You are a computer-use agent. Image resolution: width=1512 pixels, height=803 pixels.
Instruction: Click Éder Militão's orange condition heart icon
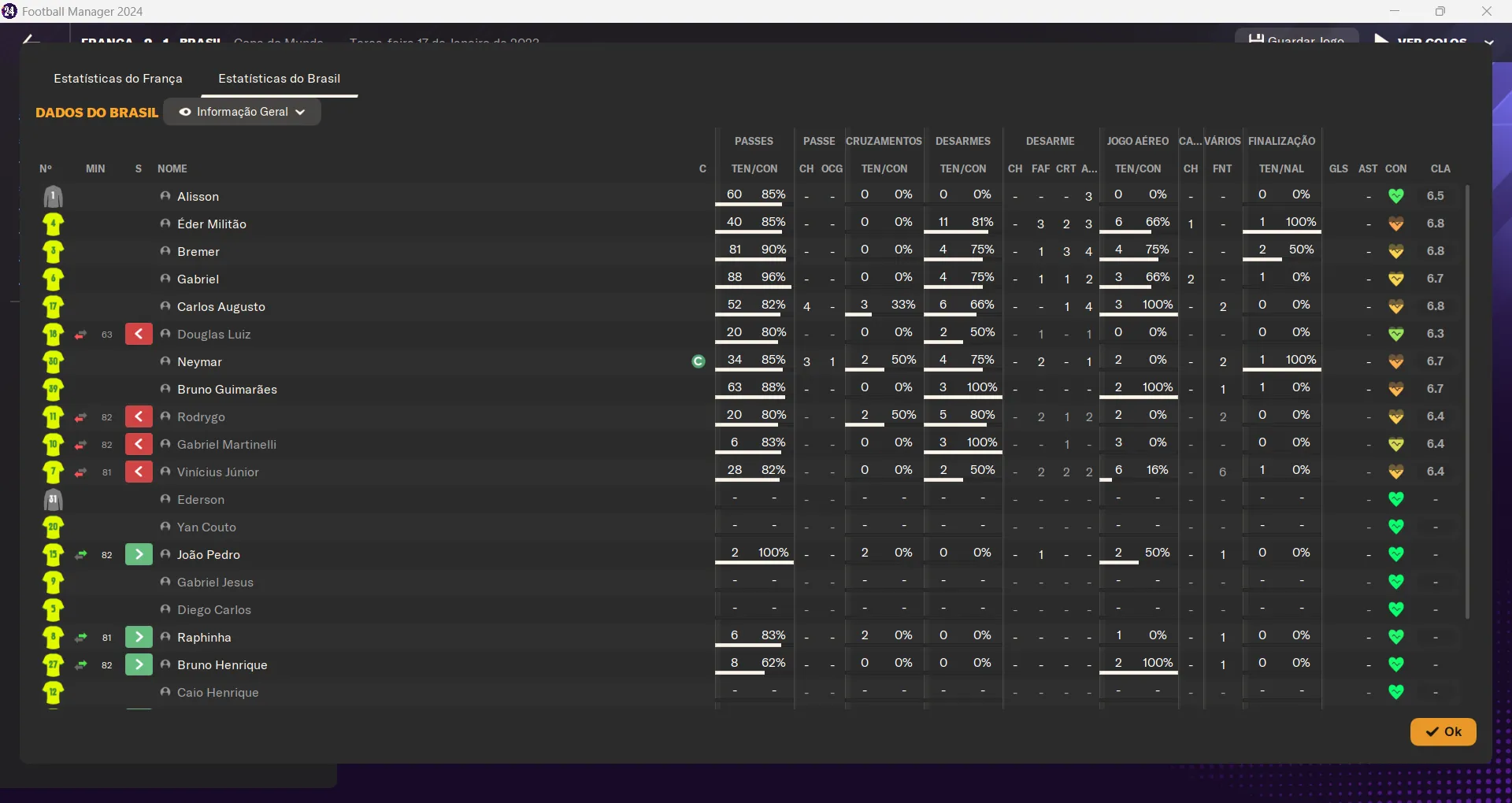(1395, 224)
